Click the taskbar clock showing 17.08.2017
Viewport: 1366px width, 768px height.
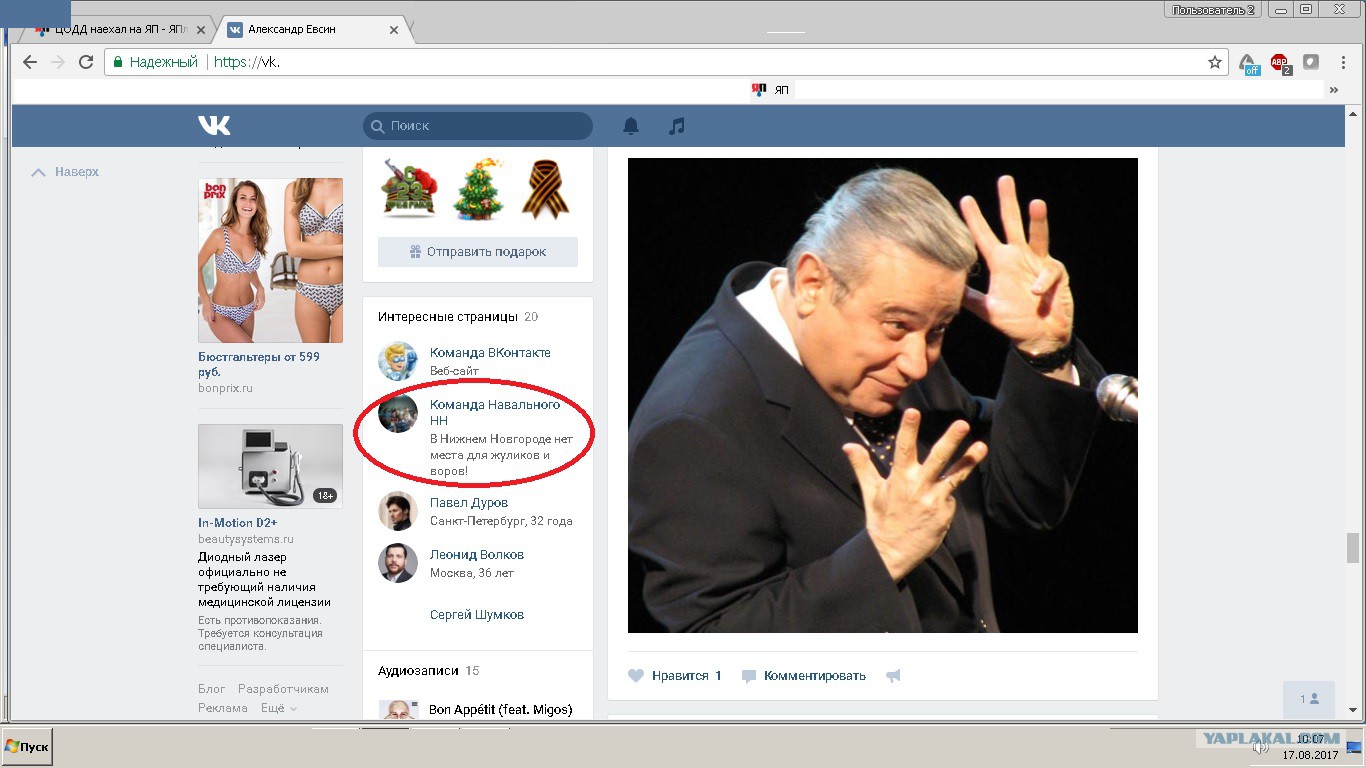[x=1310, y=747]
